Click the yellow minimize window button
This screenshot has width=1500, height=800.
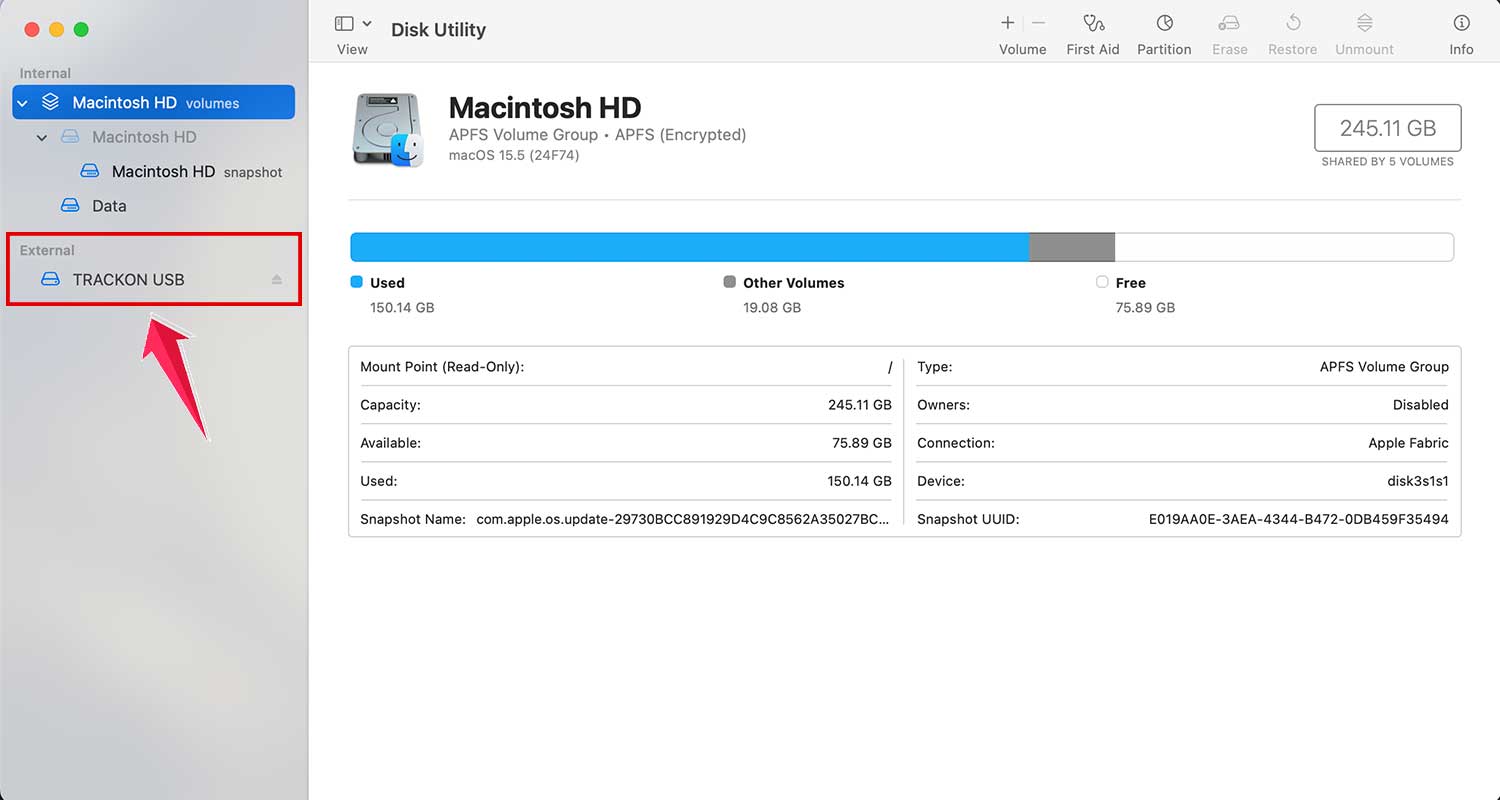tap(56, 29)
